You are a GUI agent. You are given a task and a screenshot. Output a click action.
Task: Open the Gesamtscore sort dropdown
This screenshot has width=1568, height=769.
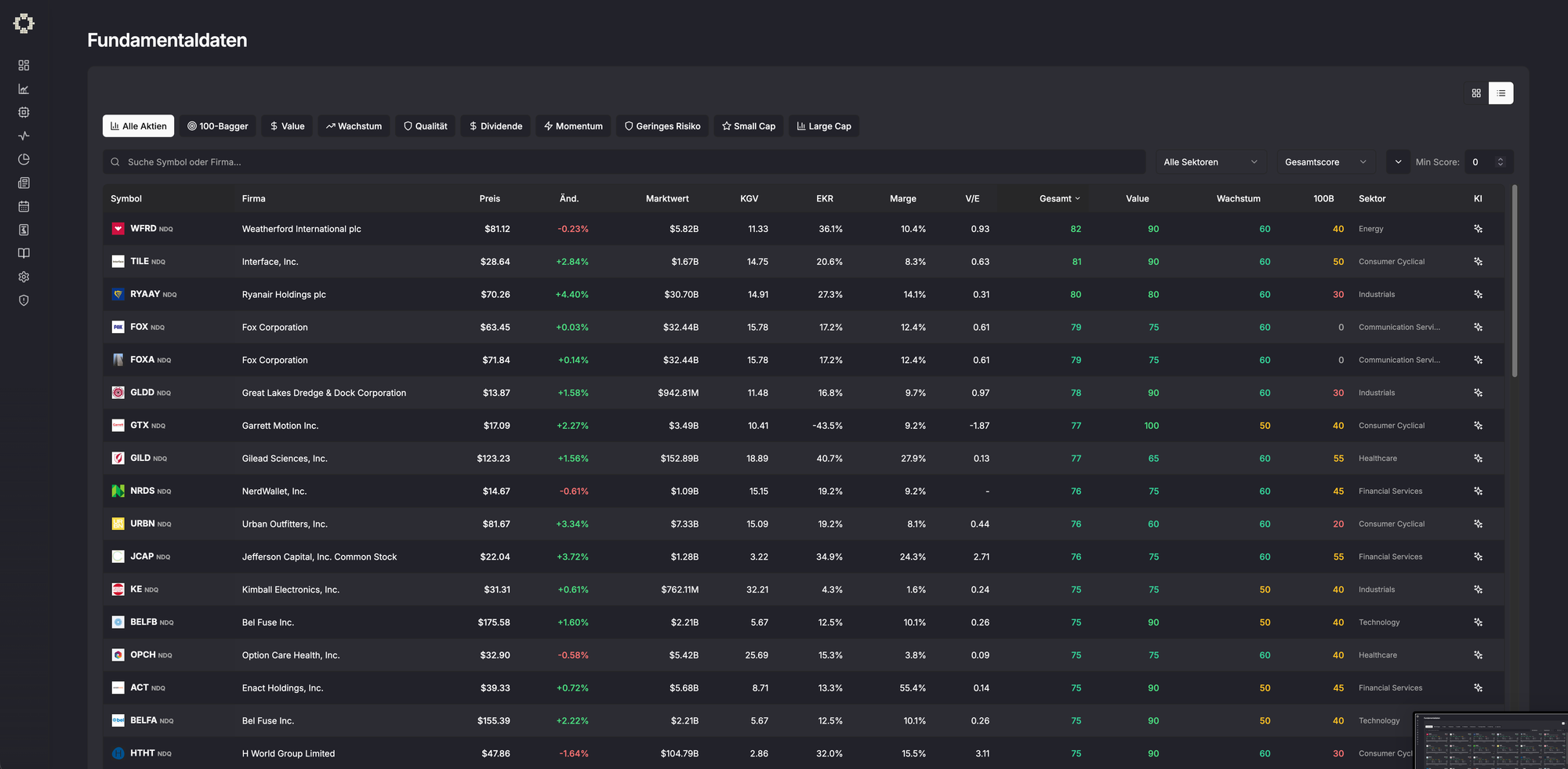pos(1325,162)
